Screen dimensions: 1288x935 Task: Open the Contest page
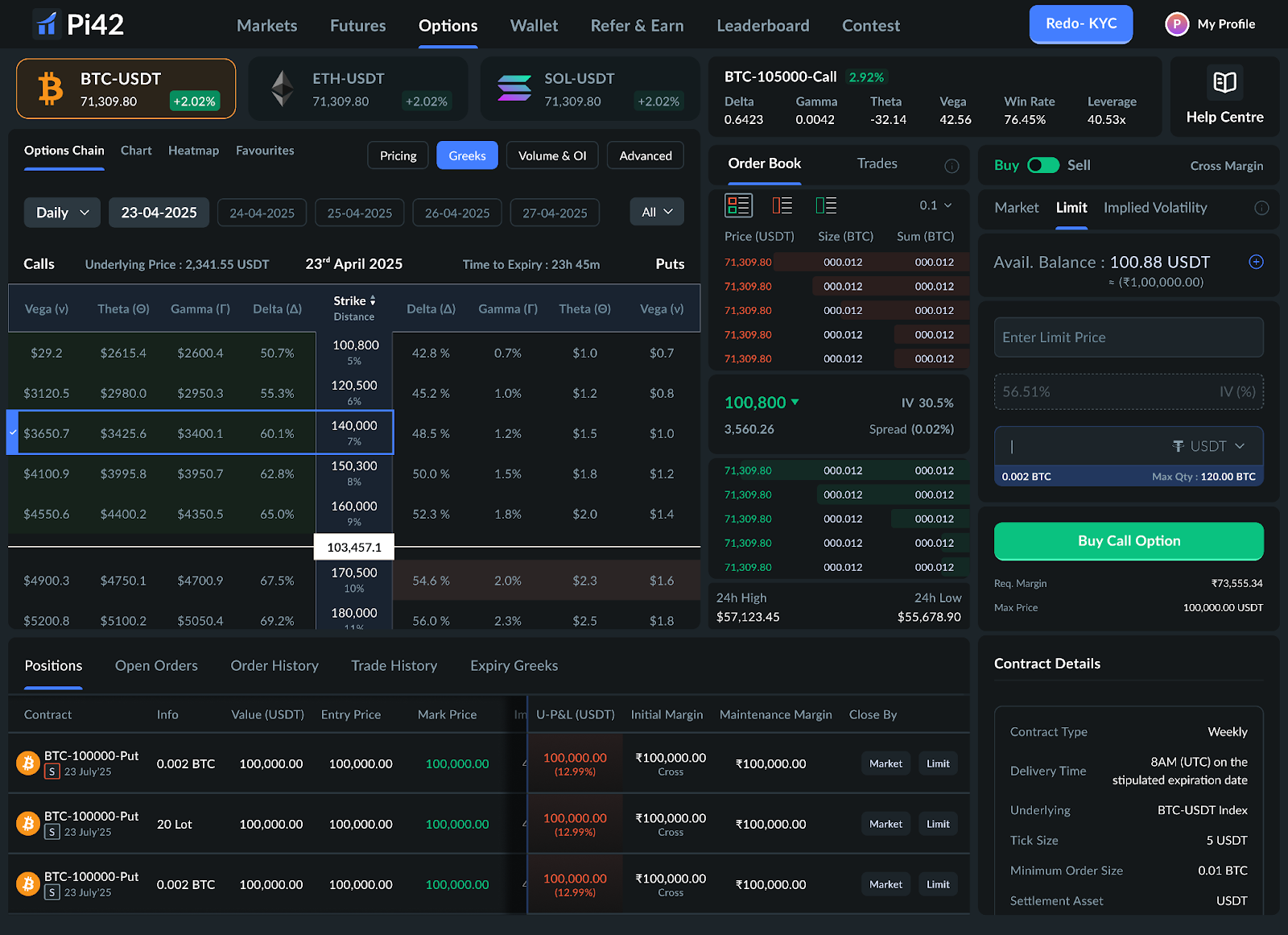click(x=871, y=26)
